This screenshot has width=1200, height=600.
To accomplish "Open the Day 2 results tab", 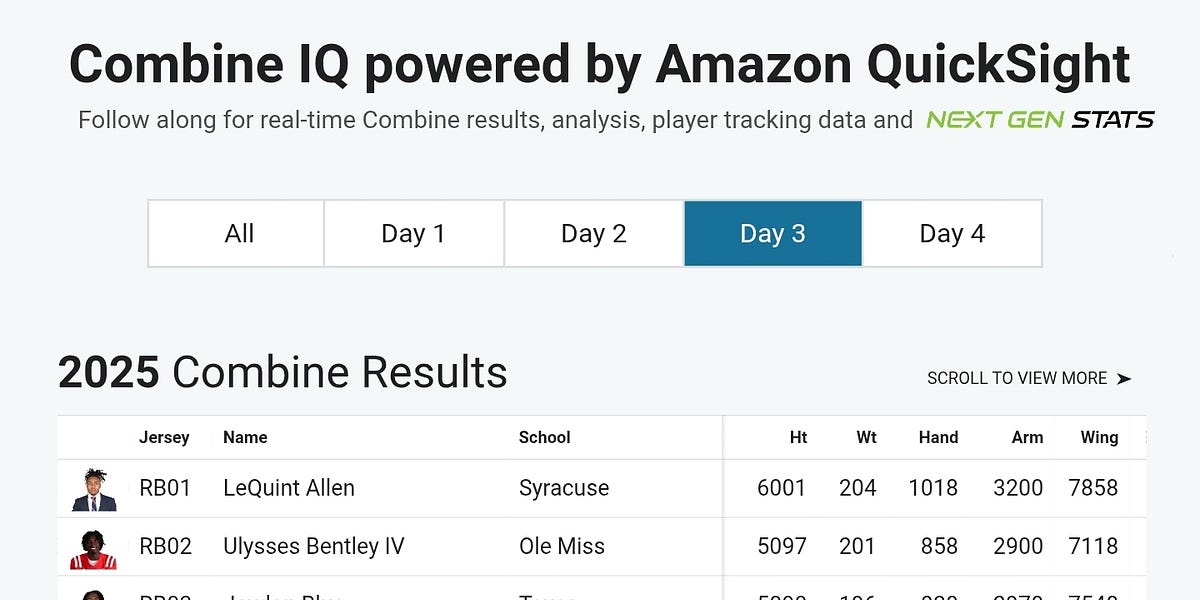I will coord(594,233).
